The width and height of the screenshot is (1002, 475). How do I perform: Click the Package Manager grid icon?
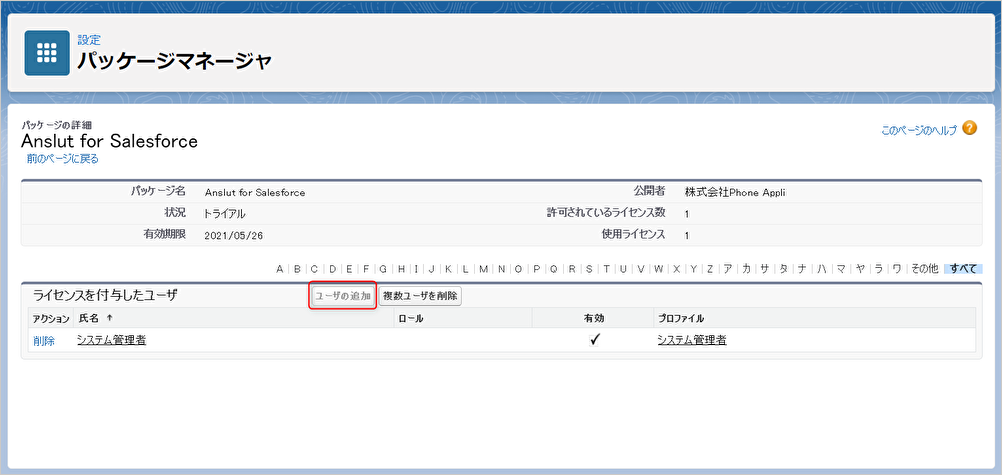[47, 53]
